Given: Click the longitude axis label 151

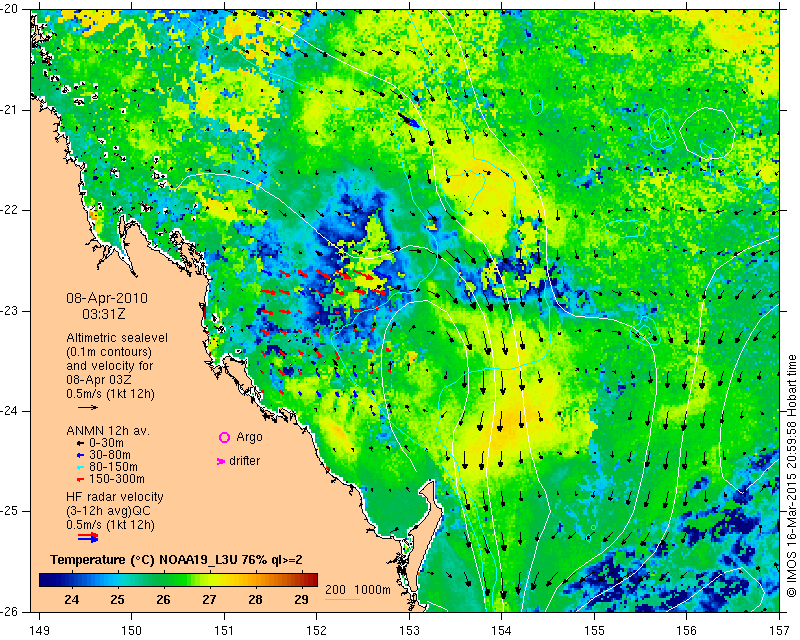Looking at the screenshot, I should tap(224, 631).
